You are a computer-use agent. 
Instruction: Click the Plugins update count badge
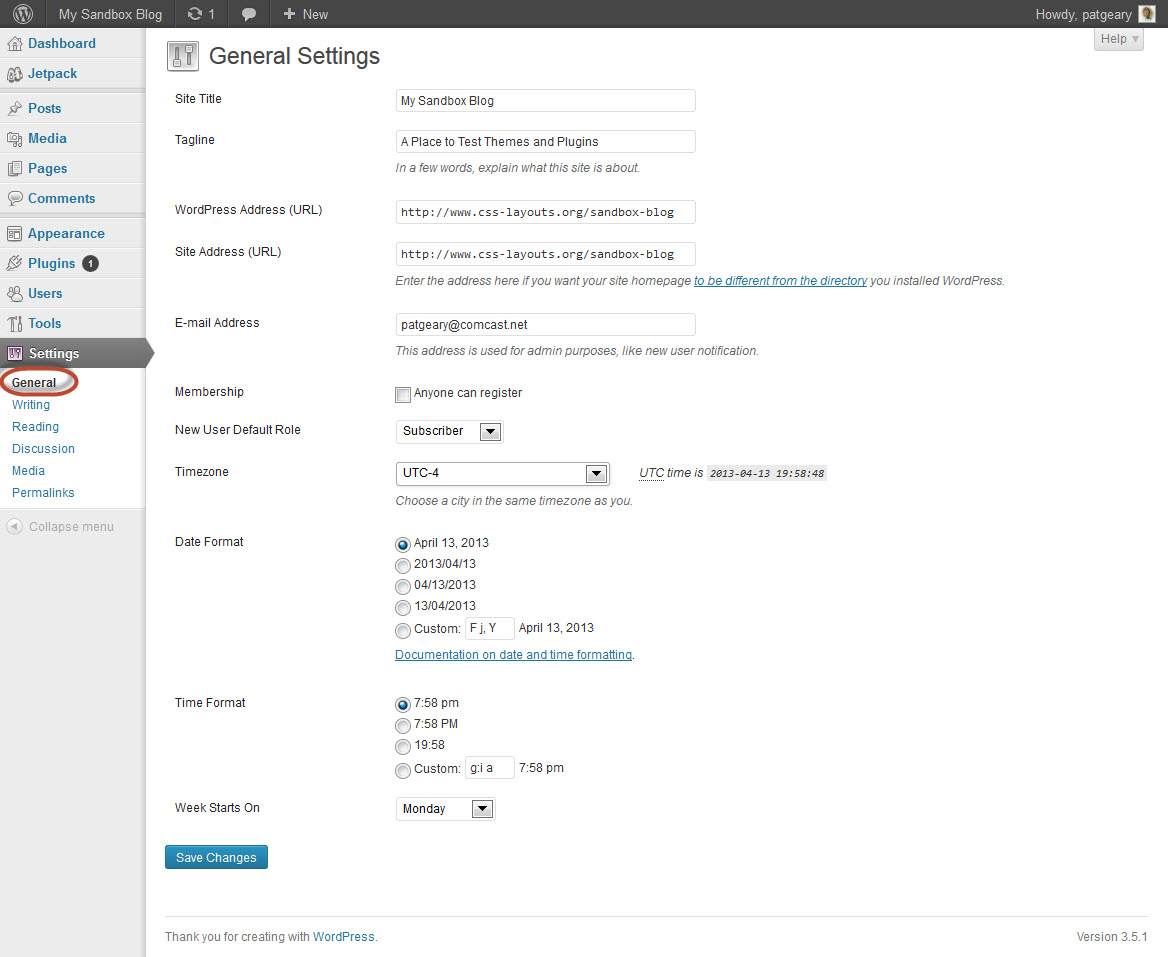90,264
